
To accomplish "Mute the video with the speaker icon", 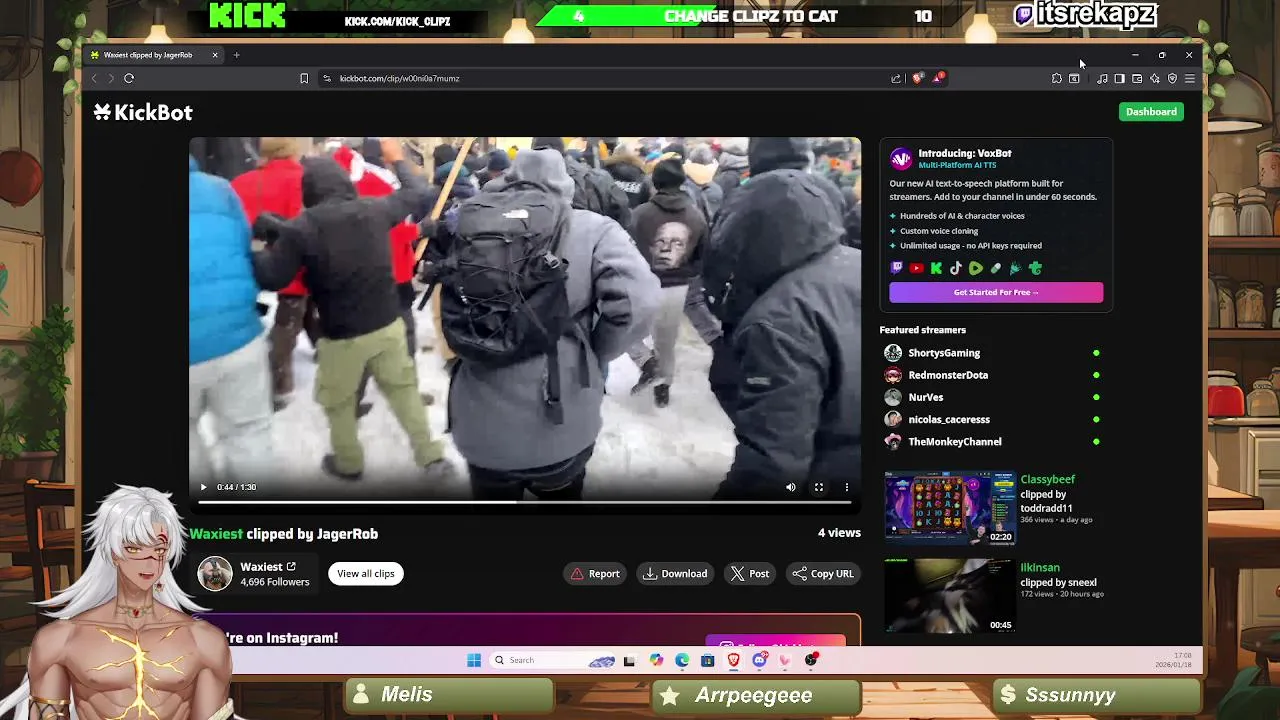I will click(x=791, y=487).
